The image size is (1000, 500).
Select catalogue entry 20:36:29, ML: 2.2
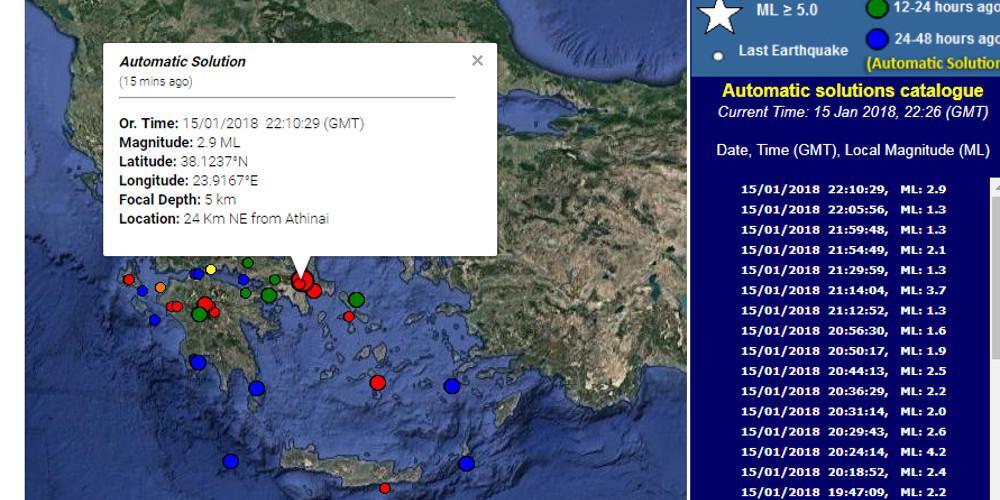pyautogui.click(x=843, y=392)
